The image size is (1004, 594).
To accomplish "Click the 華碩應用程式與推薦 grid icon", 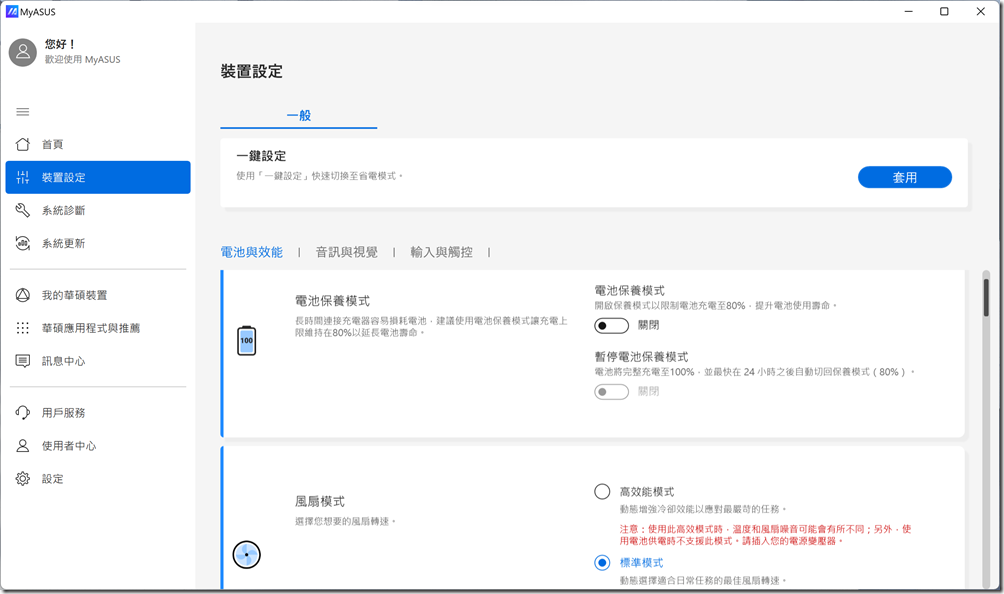I will pos(23,328).
